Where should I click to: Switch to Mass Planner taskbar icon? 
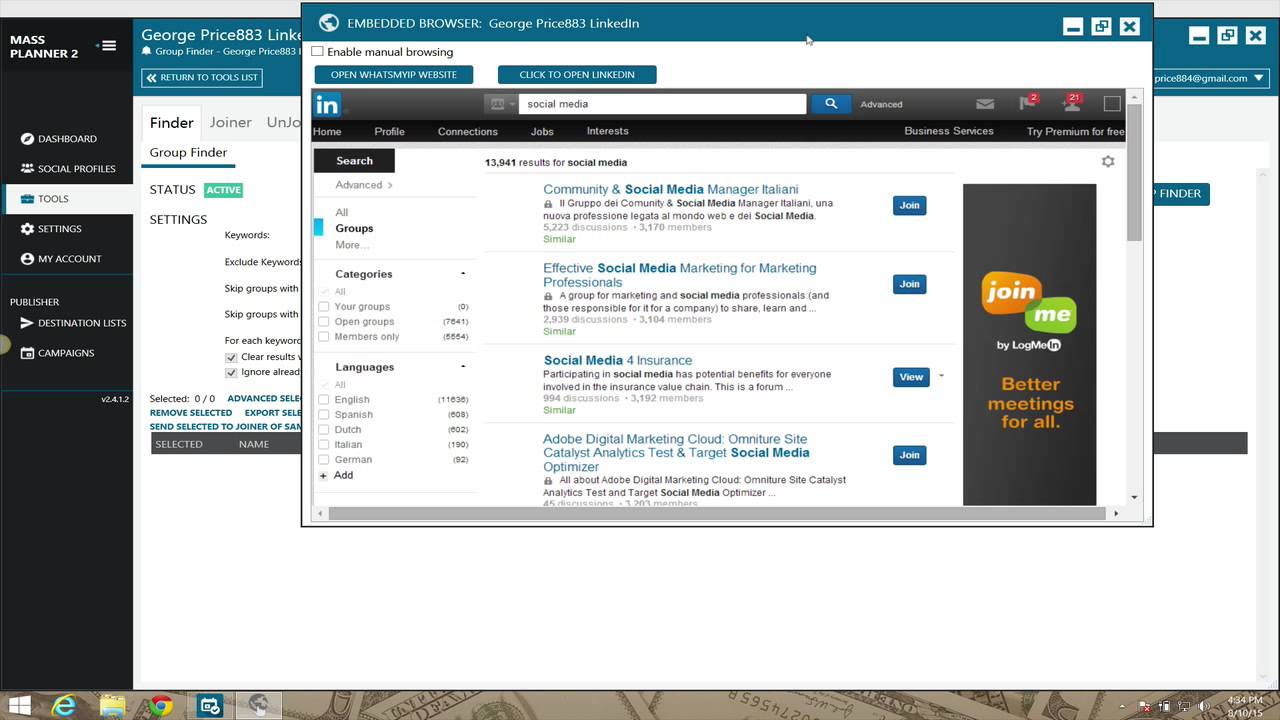pyautogui.click(x=209, y=706)
